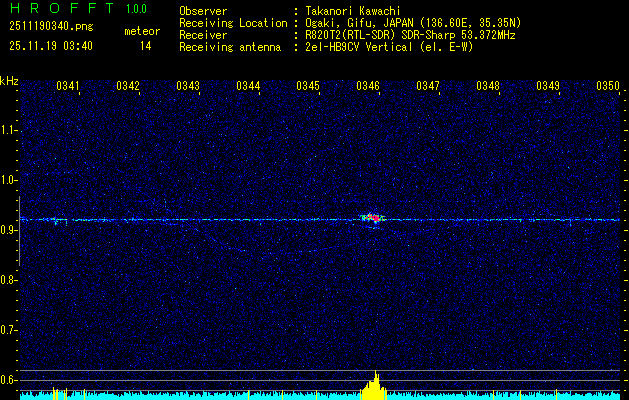The image size is (629, 400).
Task: Click the meteor count value 14
Action: point(145,46)
